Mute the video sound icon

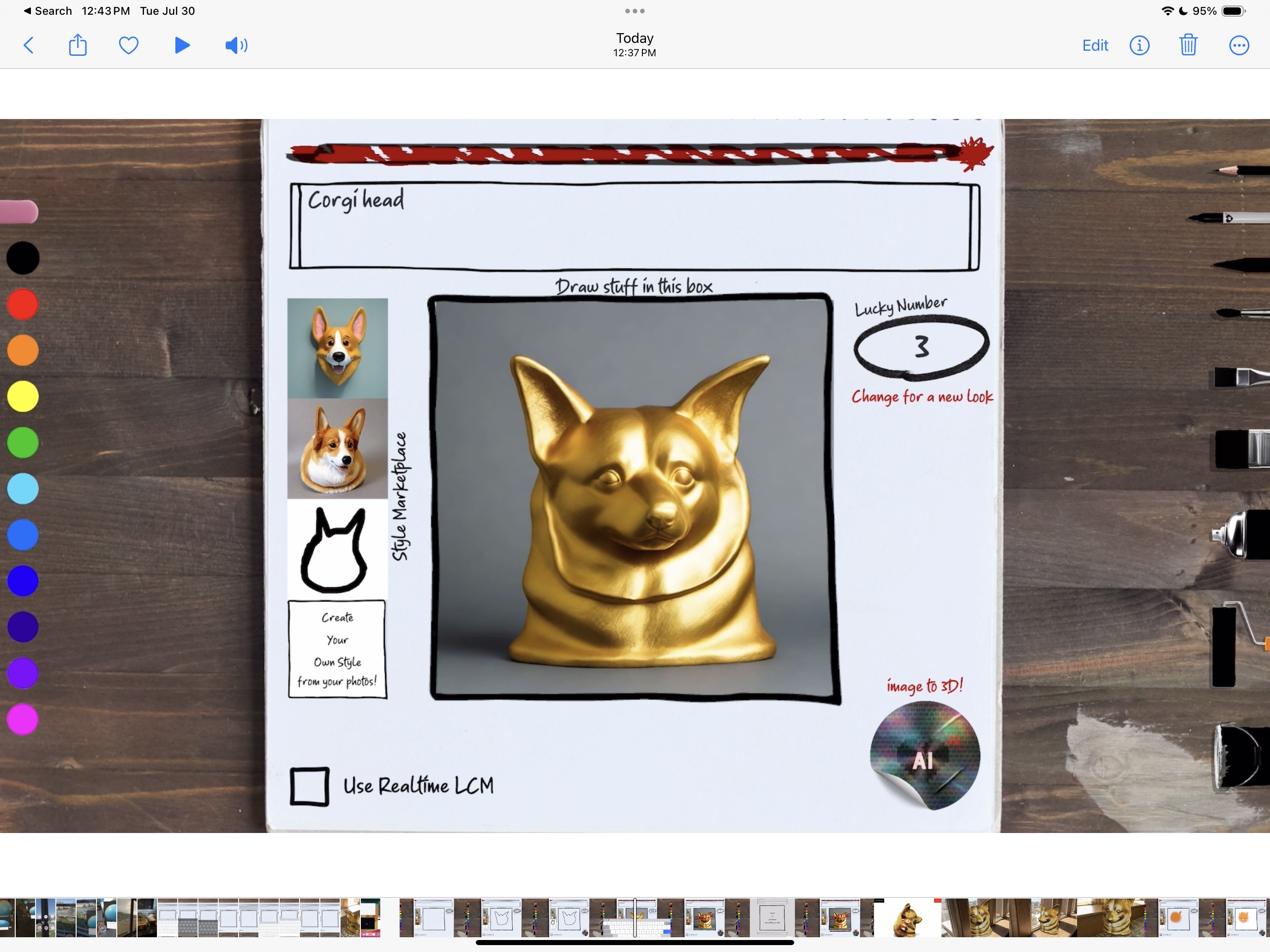point(236,45)
